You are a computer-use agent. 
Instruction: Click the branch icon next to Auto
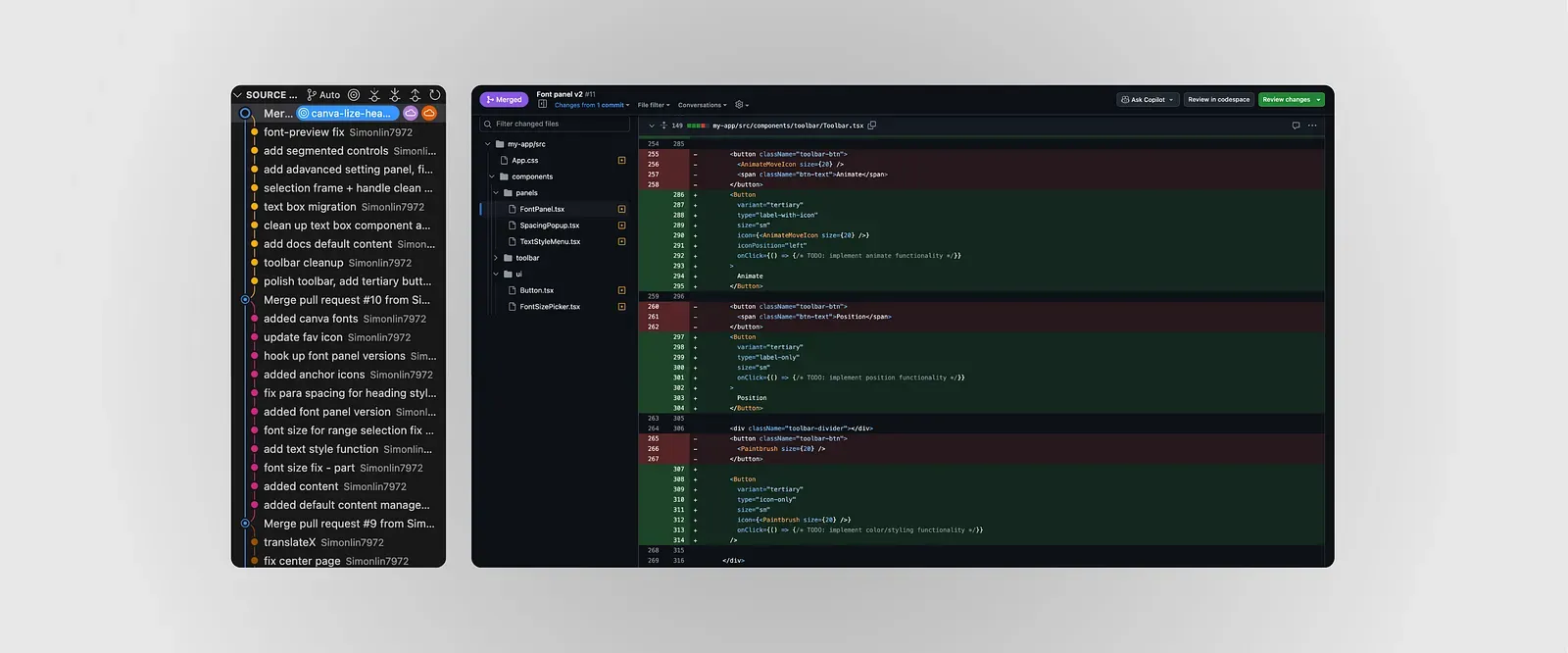point(312,95)
